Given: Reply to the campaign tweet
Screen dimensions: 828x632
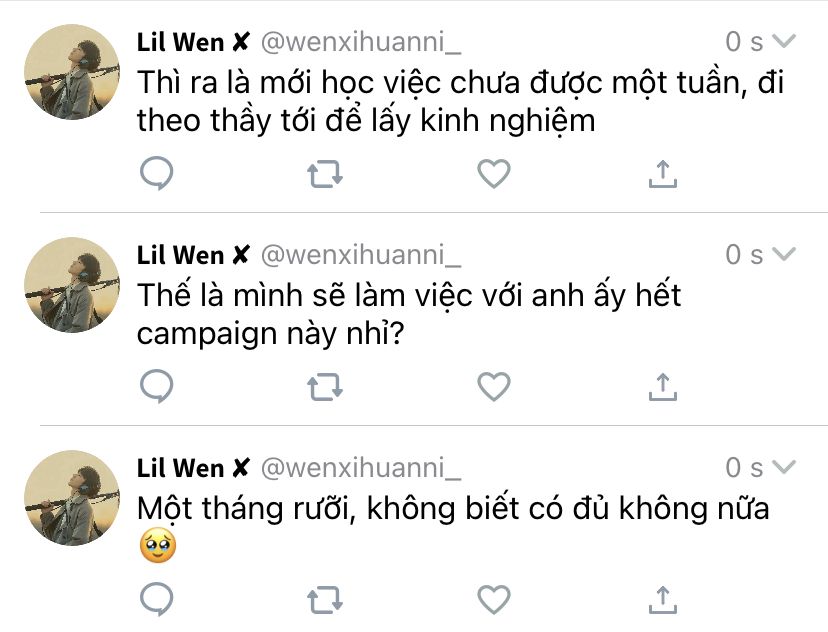Looking at the screenshot, I should pyautogui.click(x=157, y=386).
